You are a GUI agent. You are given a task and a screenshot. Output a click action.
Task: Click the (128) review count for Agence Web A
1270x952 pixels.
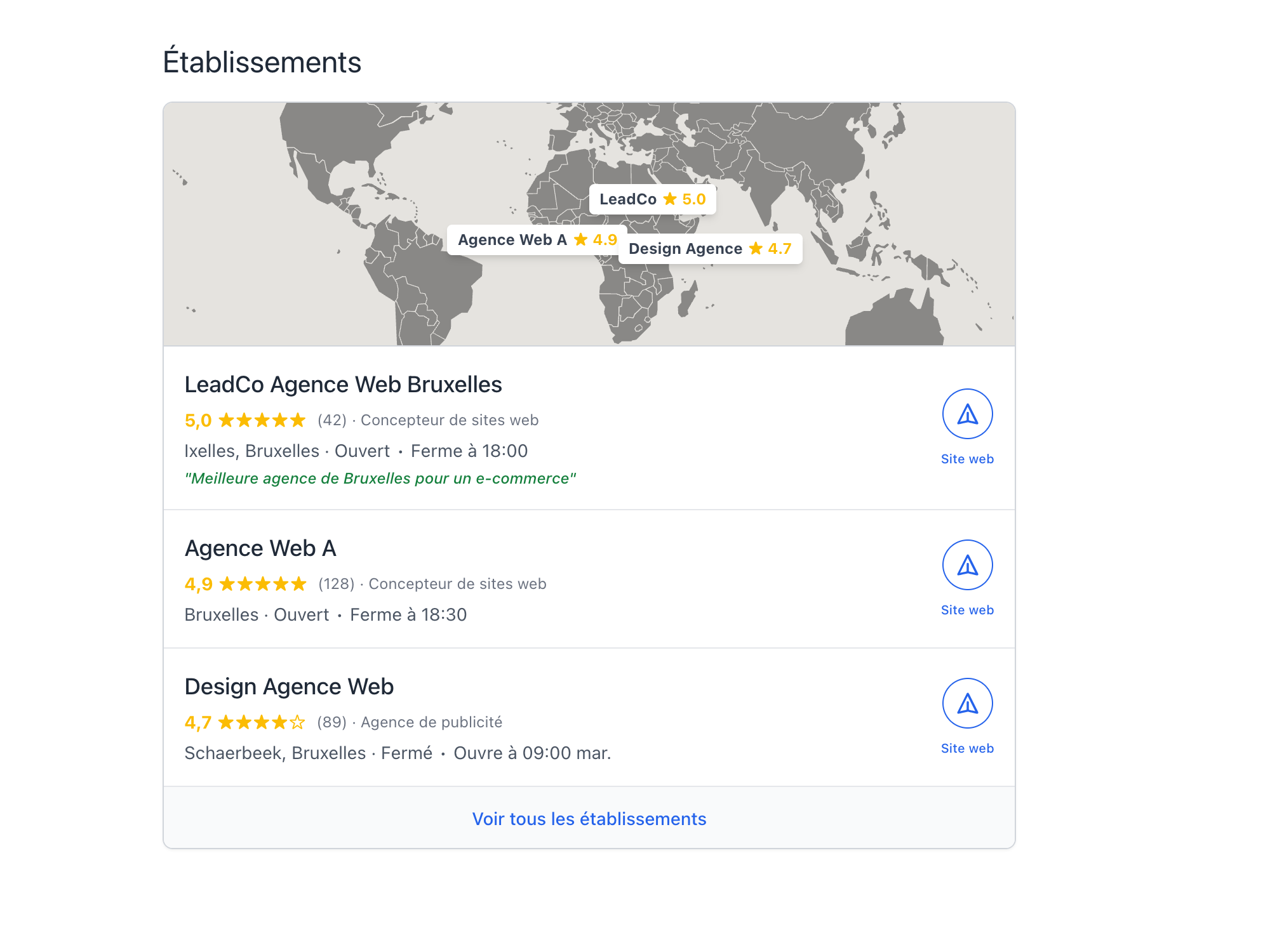pyautogui.click(x=336, y=583)
